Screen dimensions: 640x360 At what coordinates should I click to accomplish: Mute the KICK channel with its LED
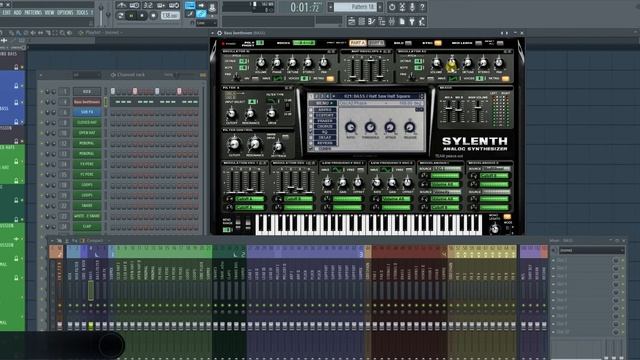tap(42, 91)
